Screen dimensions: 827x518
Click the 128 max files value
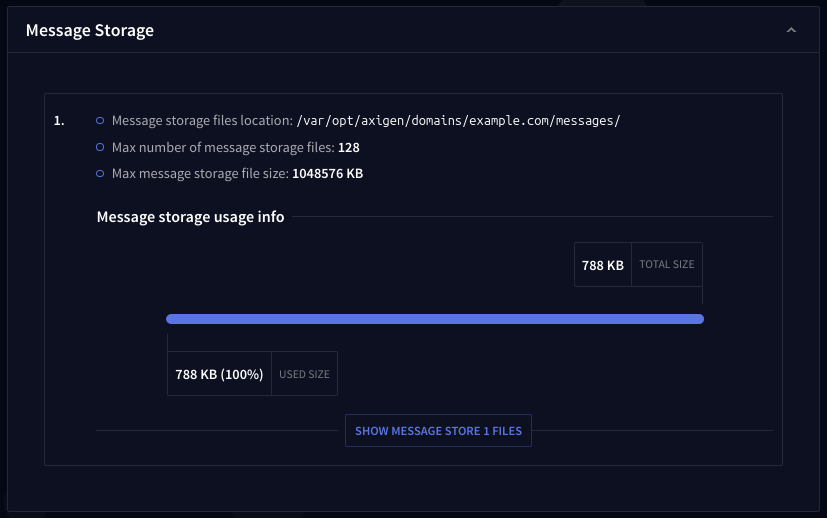coord(348,147)
